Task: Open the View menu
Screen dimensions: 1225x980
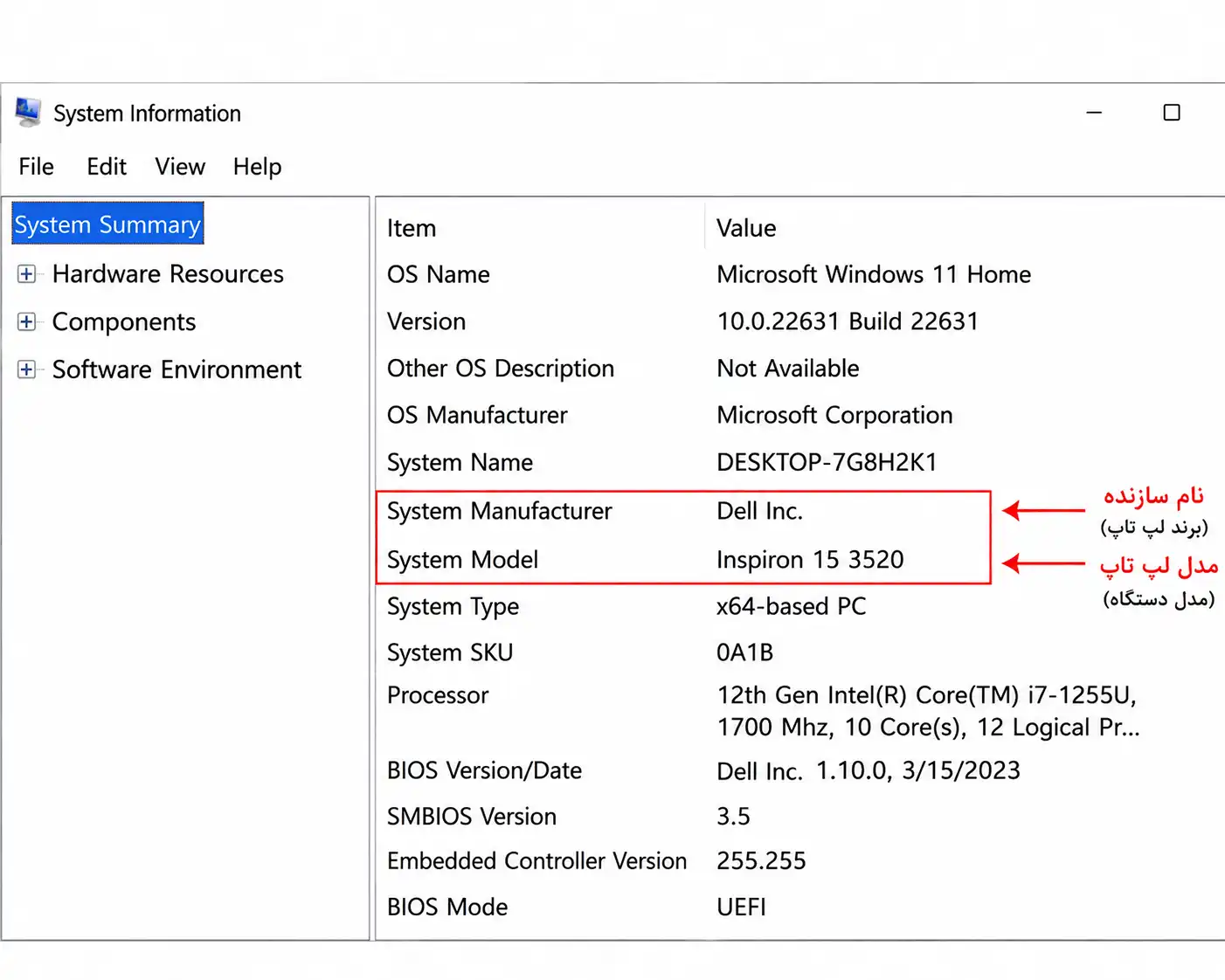Action: pos(180,167)
